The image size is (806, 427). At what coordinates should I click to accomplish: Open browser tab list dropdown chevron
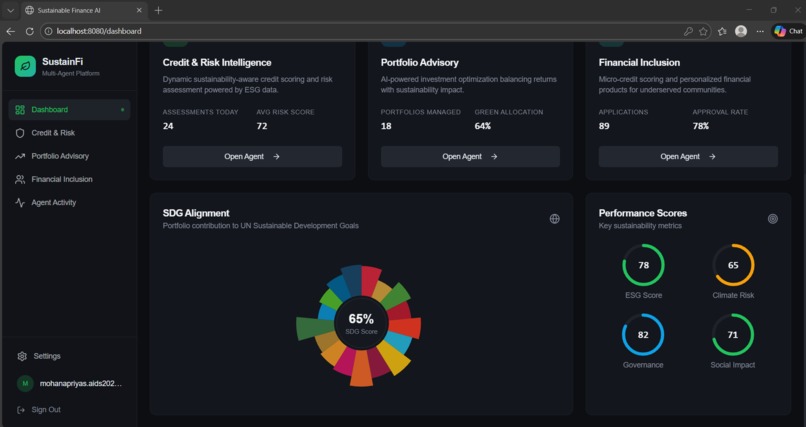(10, 10)
